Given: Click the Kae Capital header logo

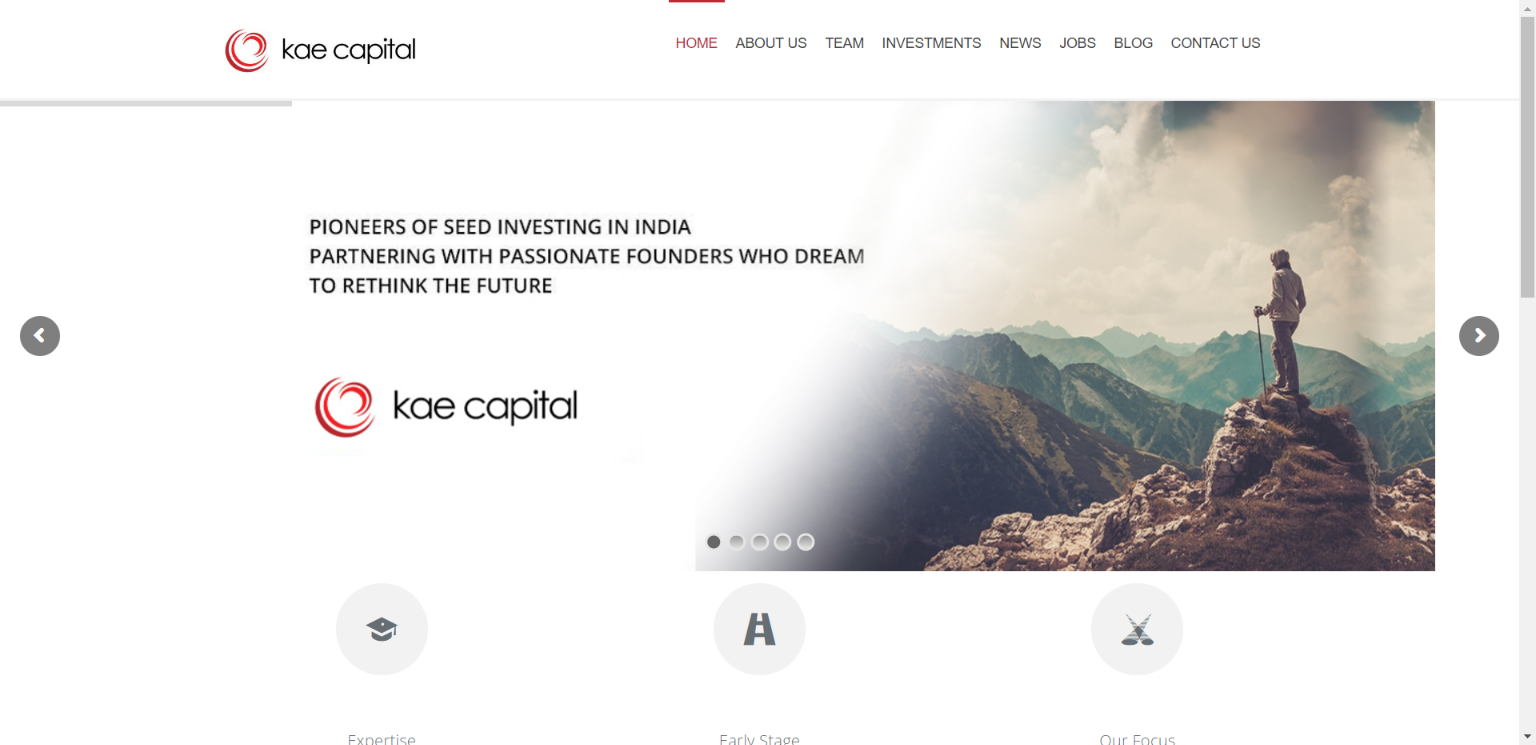Looking at the screenshot, I should [x=320, y=50].
